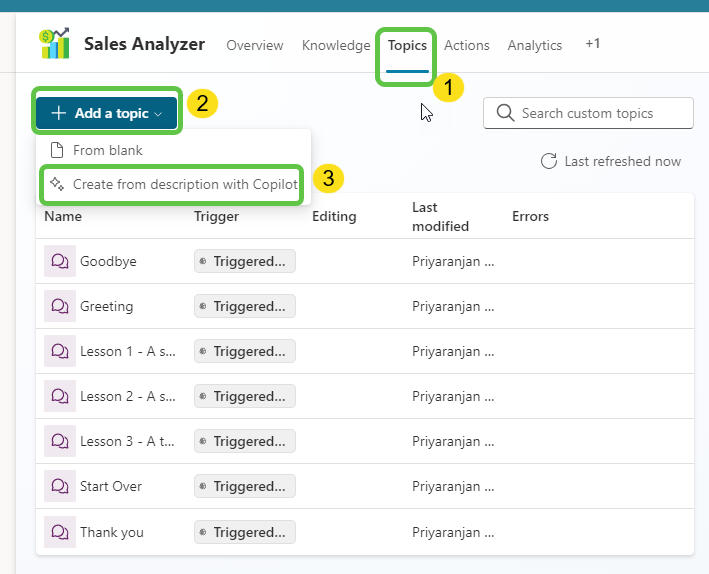The image size is (709, 574).
Task: Click the topic icon next to Greeting
Action: (60, 306)
